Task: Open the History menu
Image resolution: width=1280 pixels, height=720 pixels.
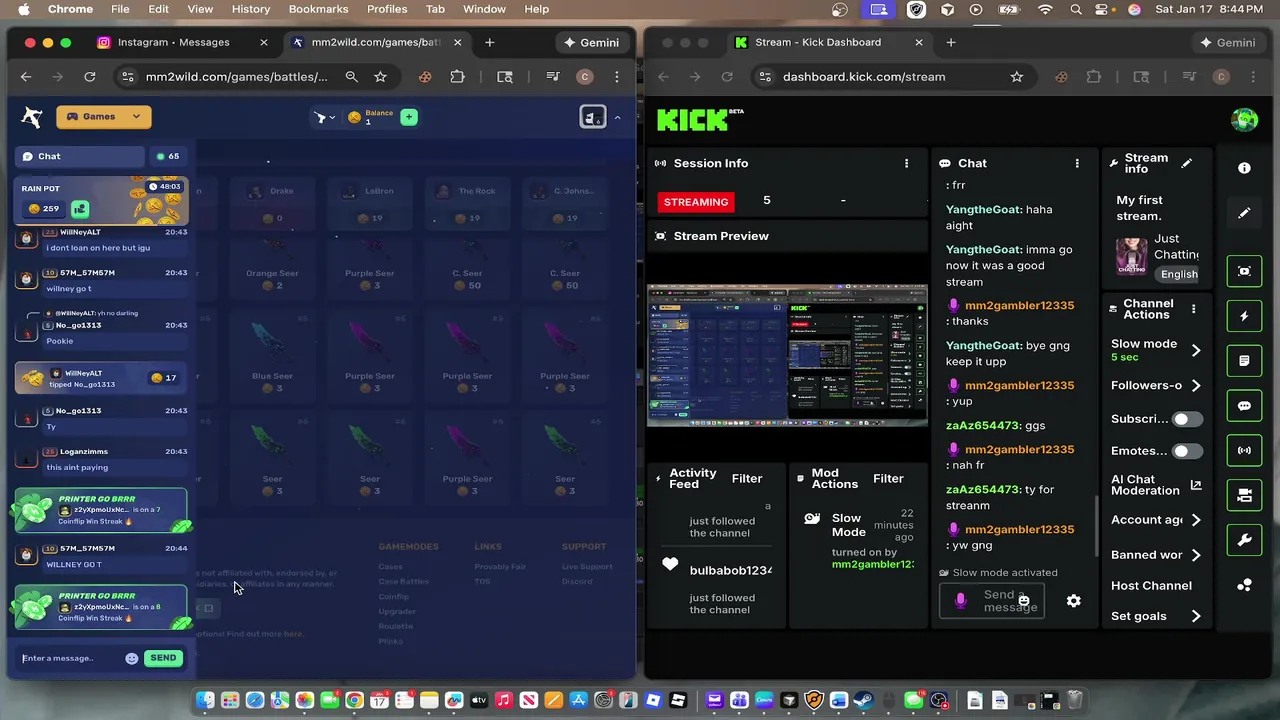Action: coord(251,9)
